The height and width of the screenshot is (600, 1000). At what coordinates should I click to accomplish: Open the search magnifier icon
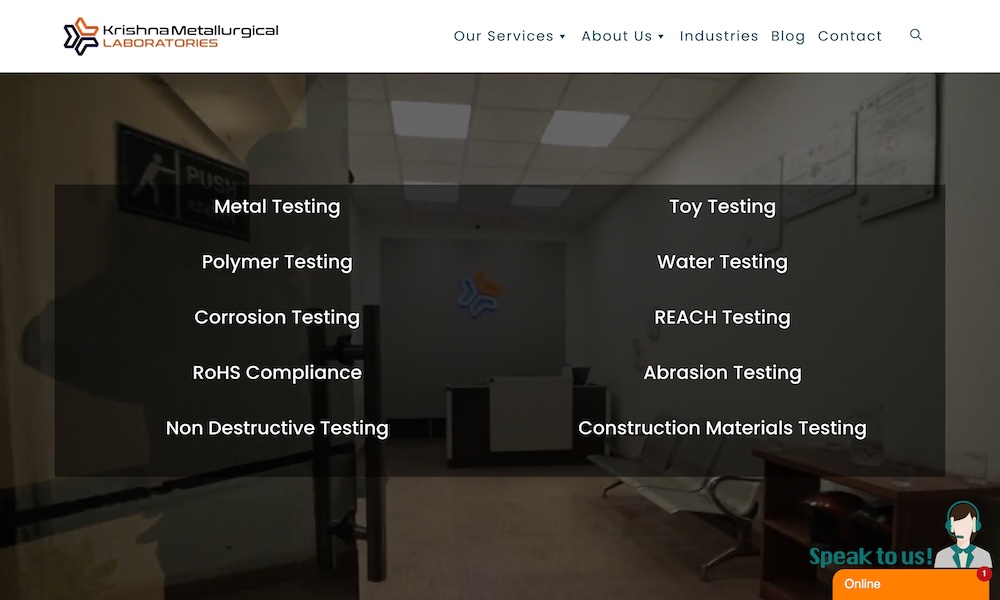pos(915,34)
